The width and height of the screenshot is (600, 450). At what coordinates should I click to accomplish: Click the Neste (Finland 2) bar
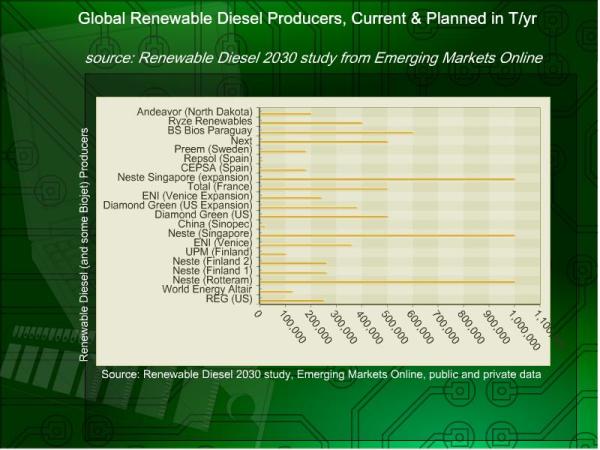293,263
